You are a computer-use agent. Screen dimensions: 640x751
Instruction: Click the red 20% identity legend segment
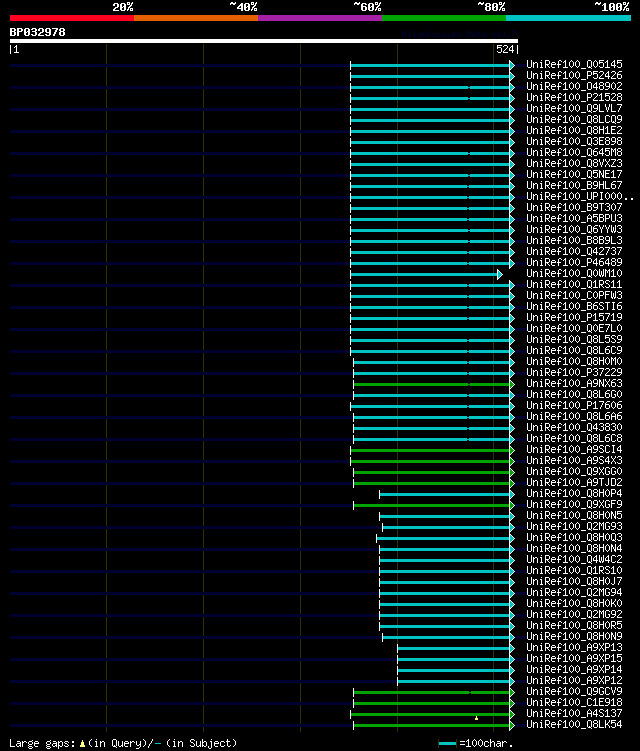(x=72, y=18)
